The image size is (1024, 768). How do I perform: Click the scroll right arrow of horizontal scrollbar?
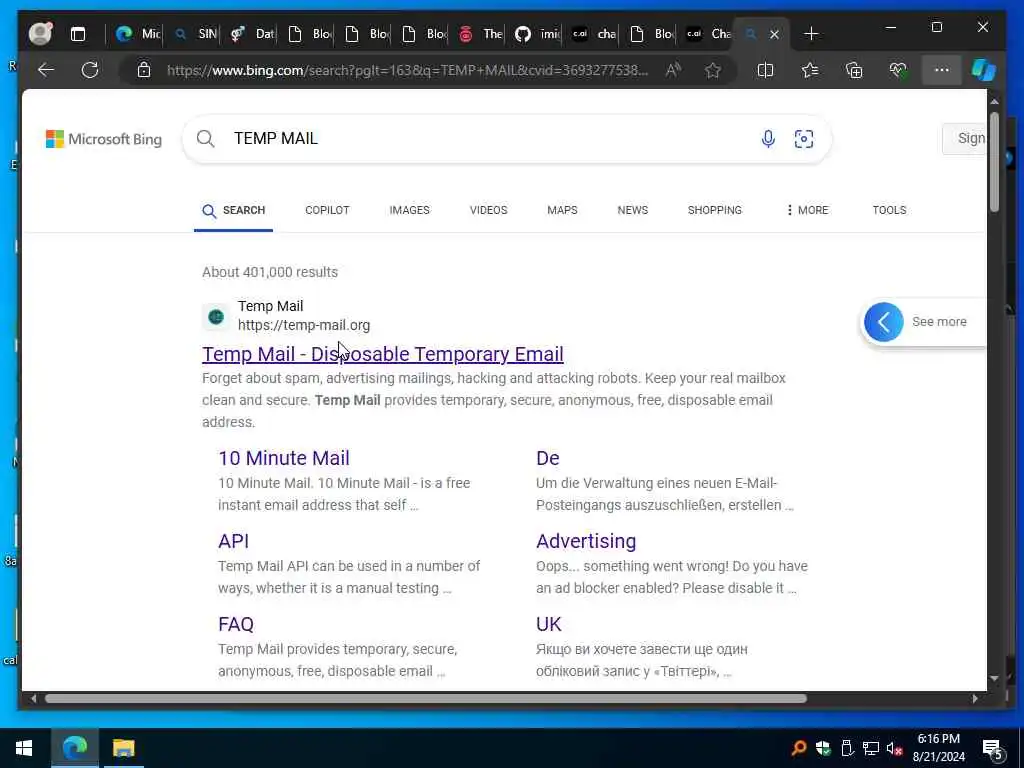(974, 698)
